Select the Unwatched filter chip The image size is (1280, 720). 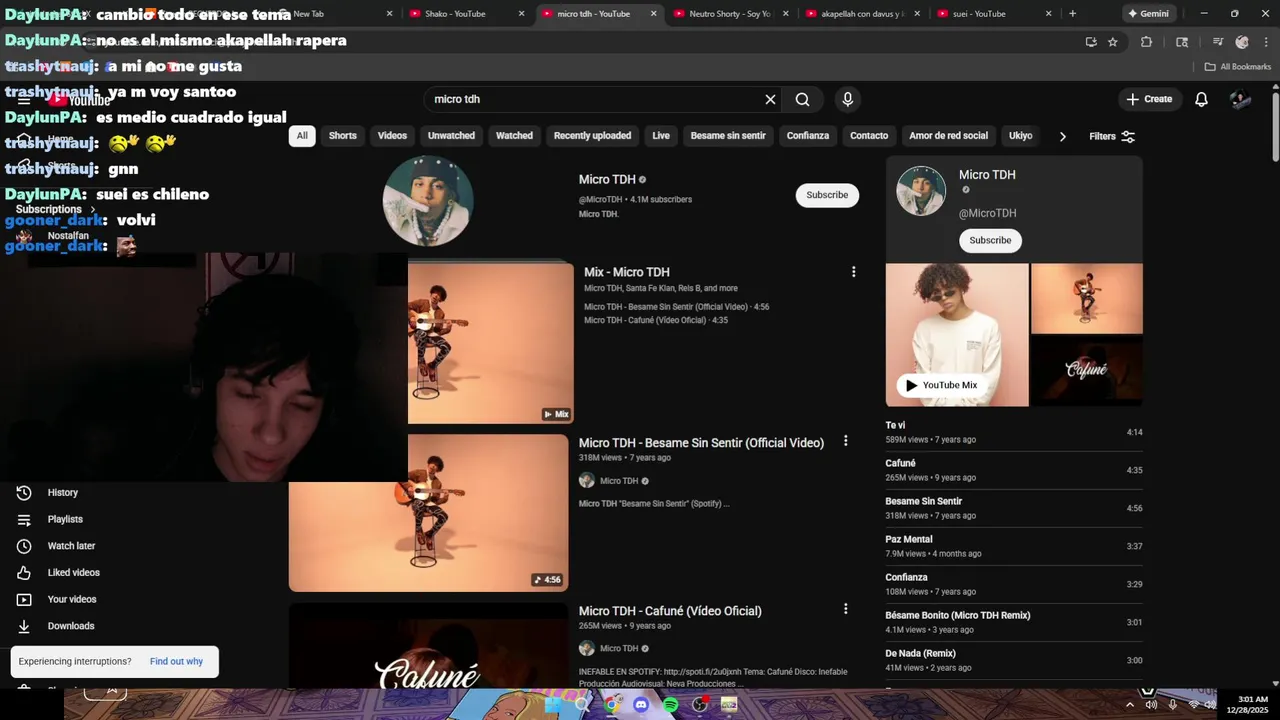point(451,136)
